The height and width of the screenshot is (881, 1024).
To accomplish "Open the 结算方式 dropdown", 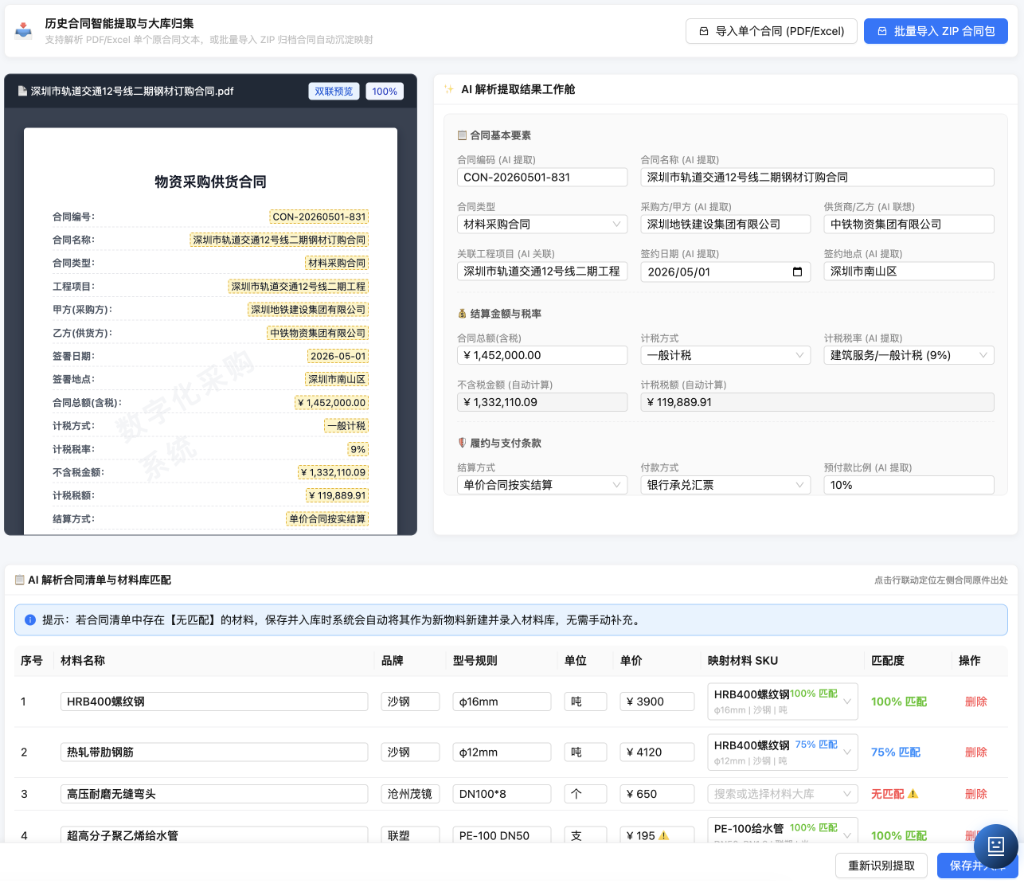I will tap(542, 485).
